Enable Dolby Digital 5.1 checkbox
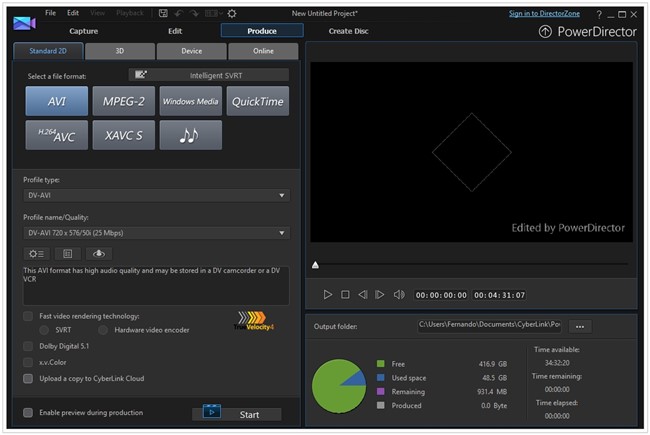 pos(28,346)
